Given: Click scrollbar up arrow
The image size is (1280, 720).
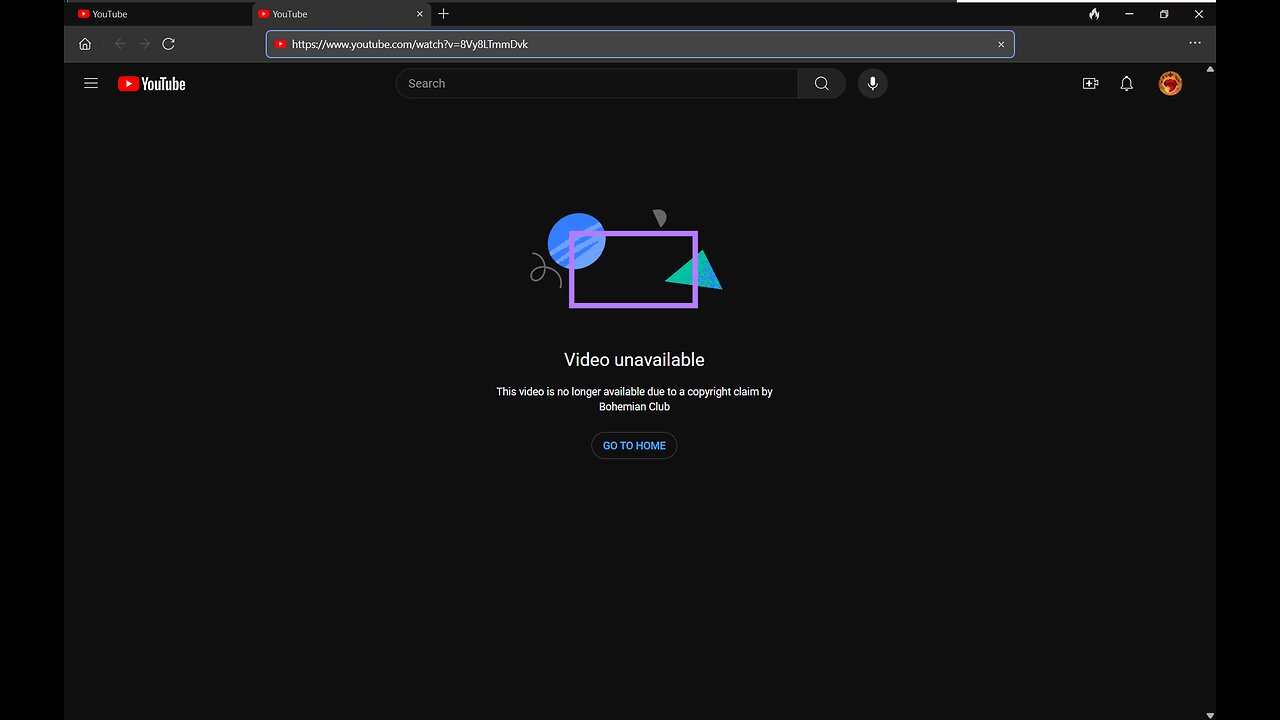Looking at the screenshot, I should pyautogui.click(x=1210, y=70).
